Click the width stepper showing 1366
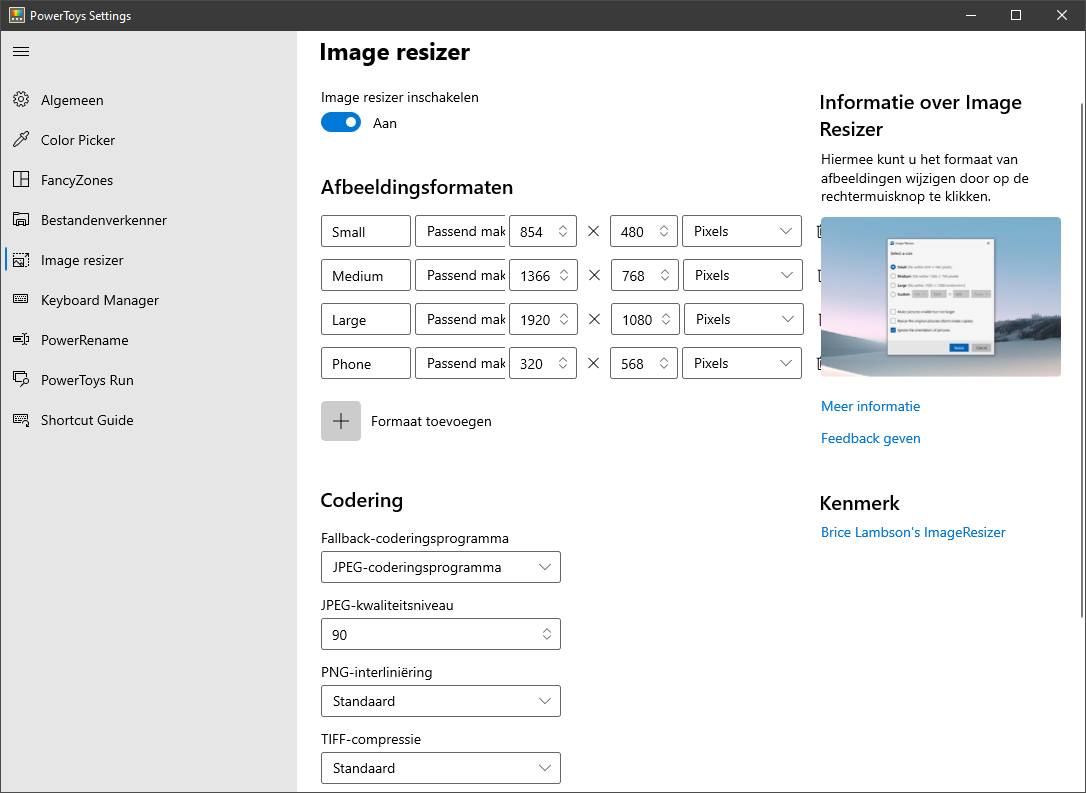Screen dimensions: 1086x793 pyautogui.click(x=544, y=276)
